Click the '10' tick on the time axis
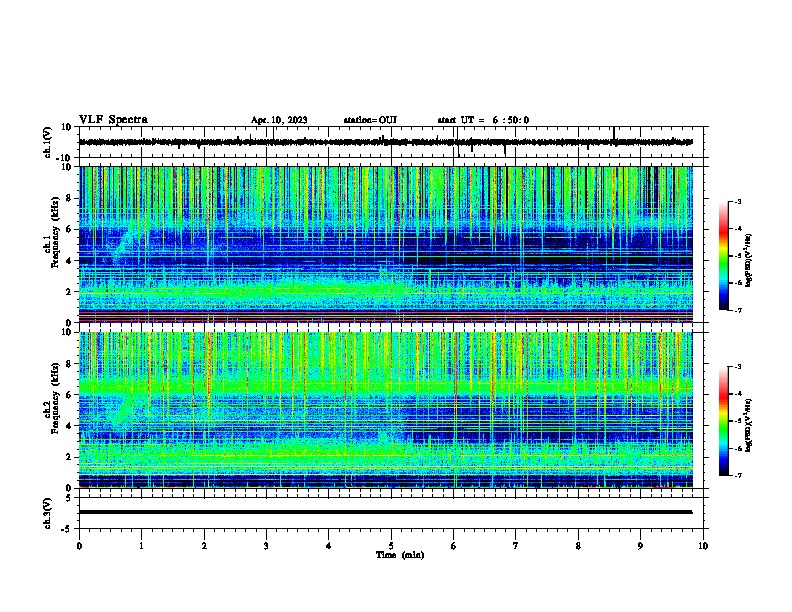 click(x=703, y=546)
